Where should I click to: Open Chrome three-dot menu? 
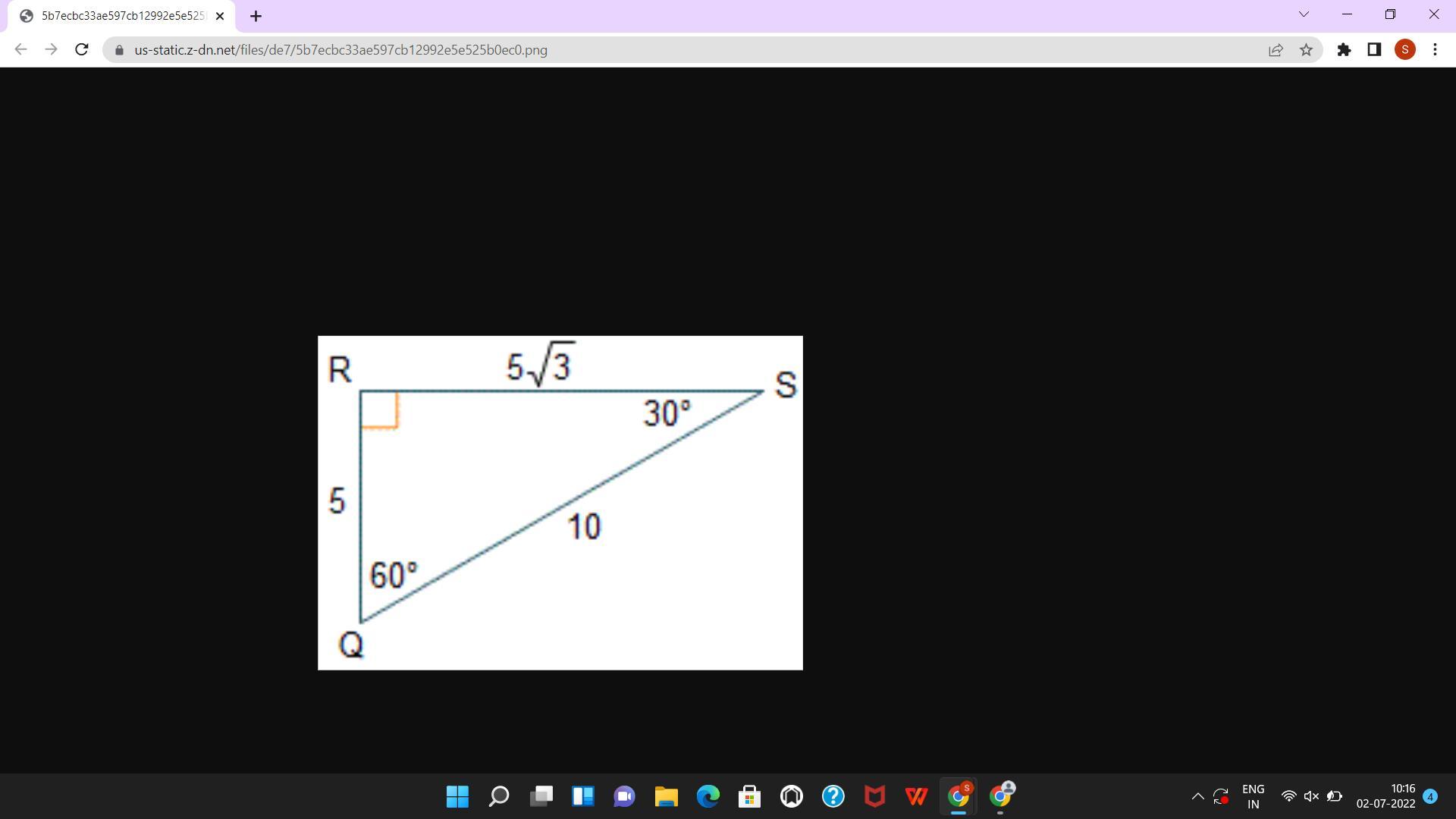[x=1435, y=50]
